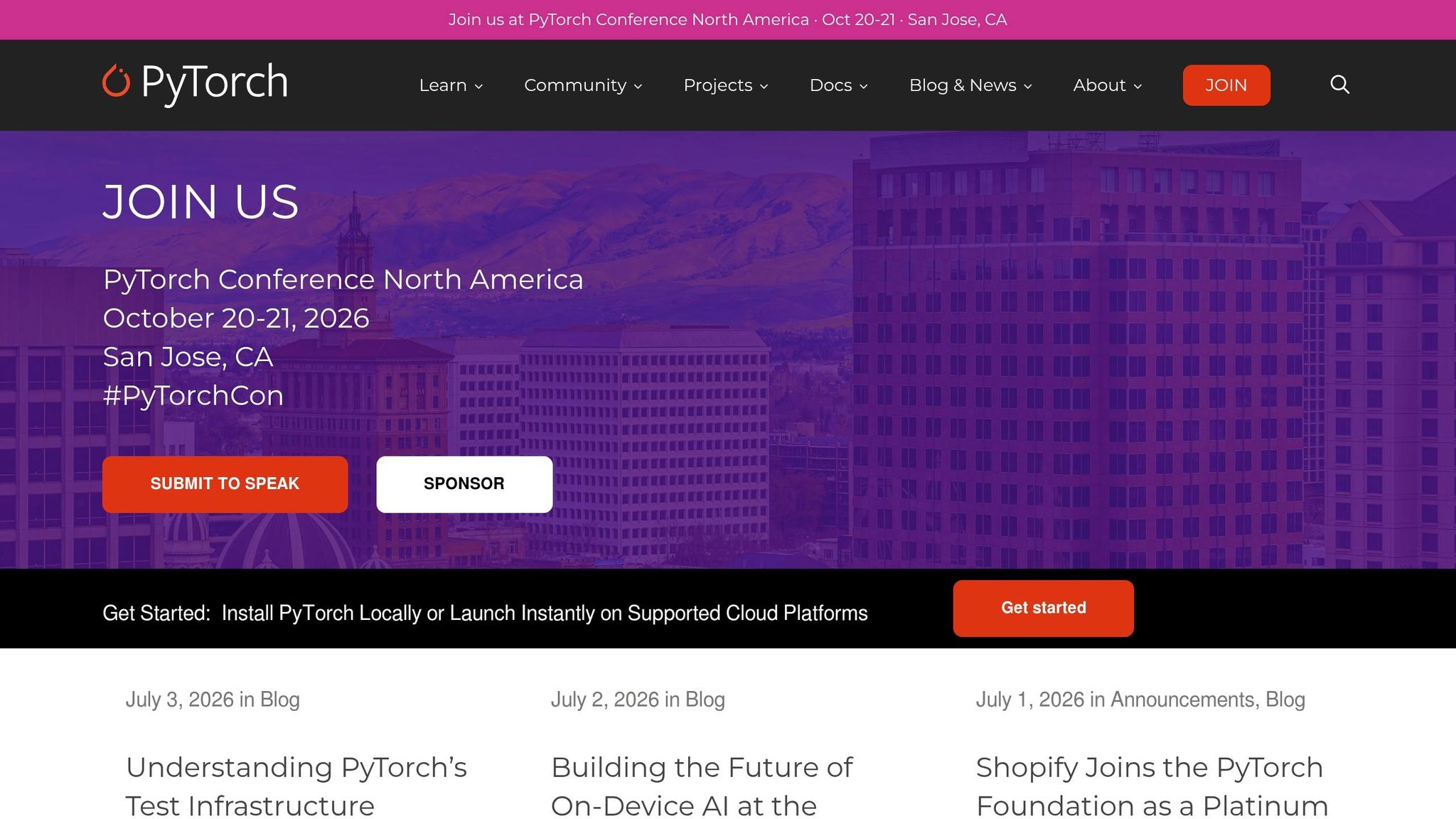Click the PyTorch flame logo icon
This screenshot has height=819, width=1456.
[116, 80]
